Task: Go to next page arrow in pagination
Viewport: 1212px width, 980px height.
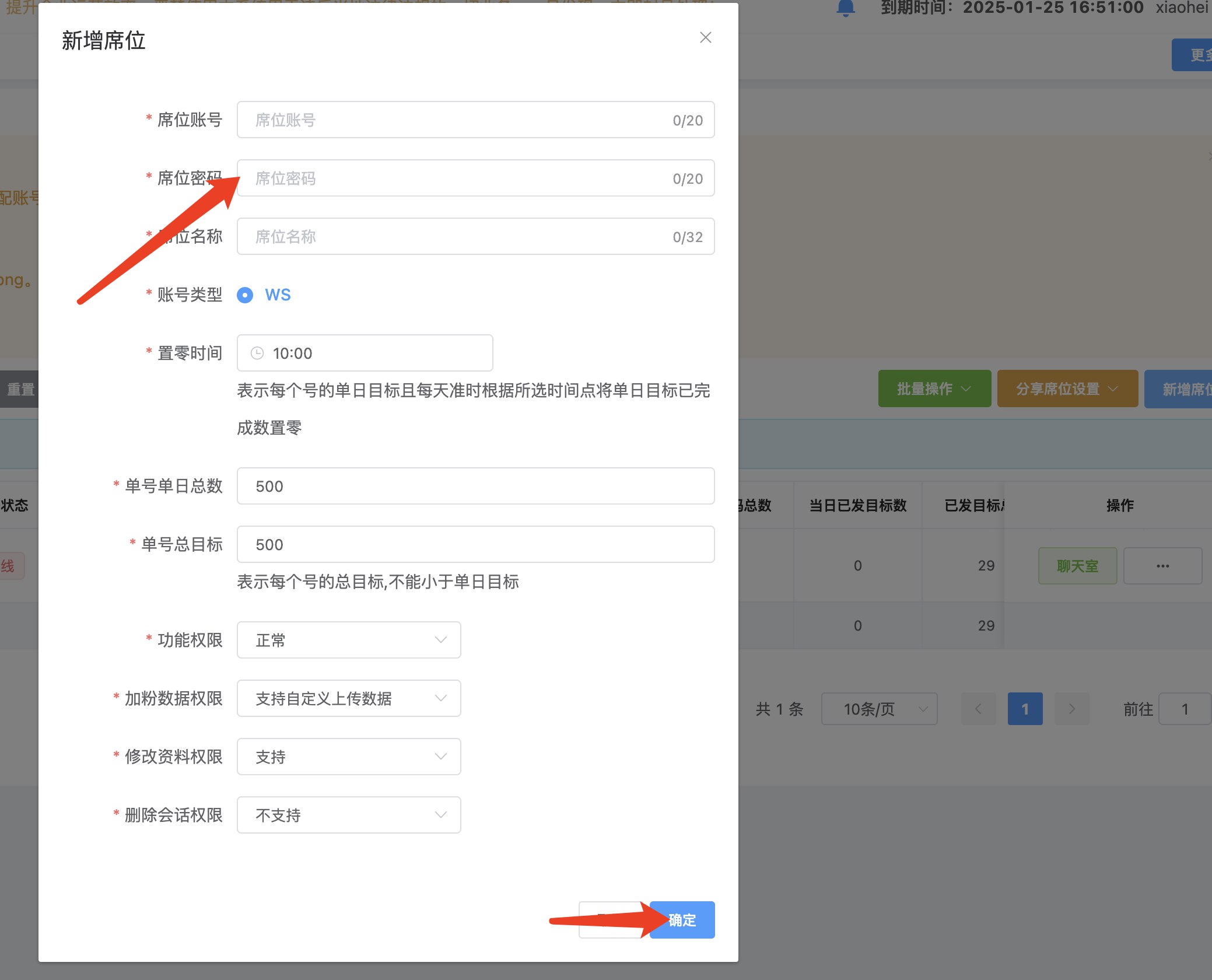Action: pyautogui.click(x=1071, y=709)
